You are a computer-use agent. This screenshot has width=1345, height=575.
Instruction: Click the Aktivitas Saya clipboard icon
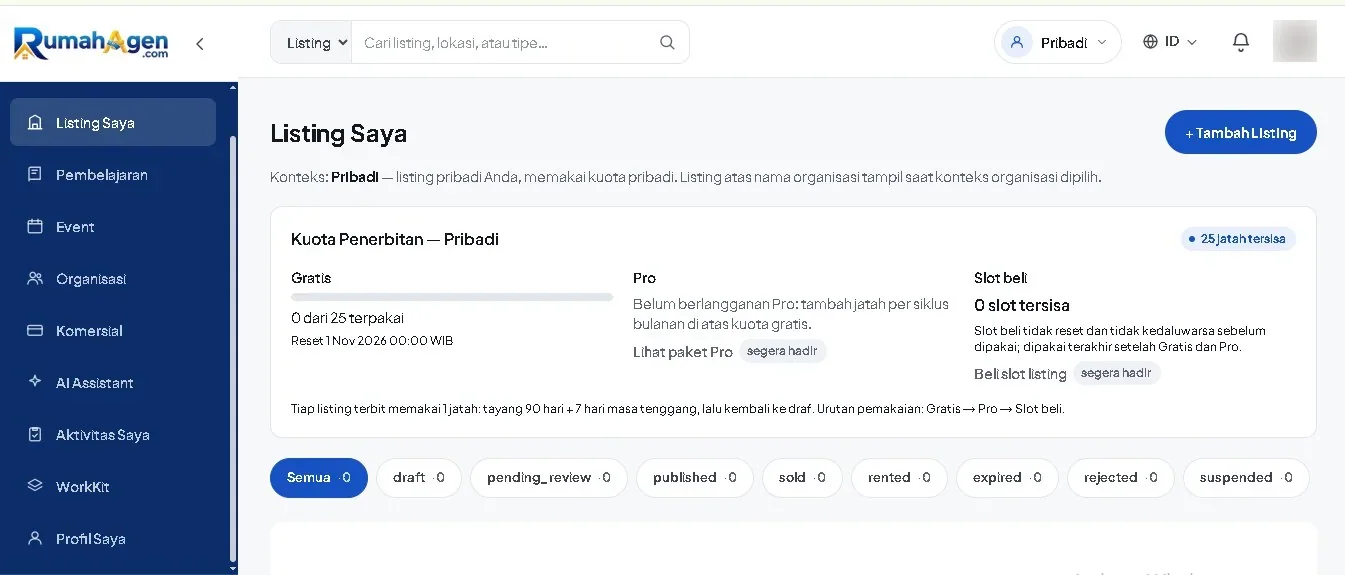35,434
